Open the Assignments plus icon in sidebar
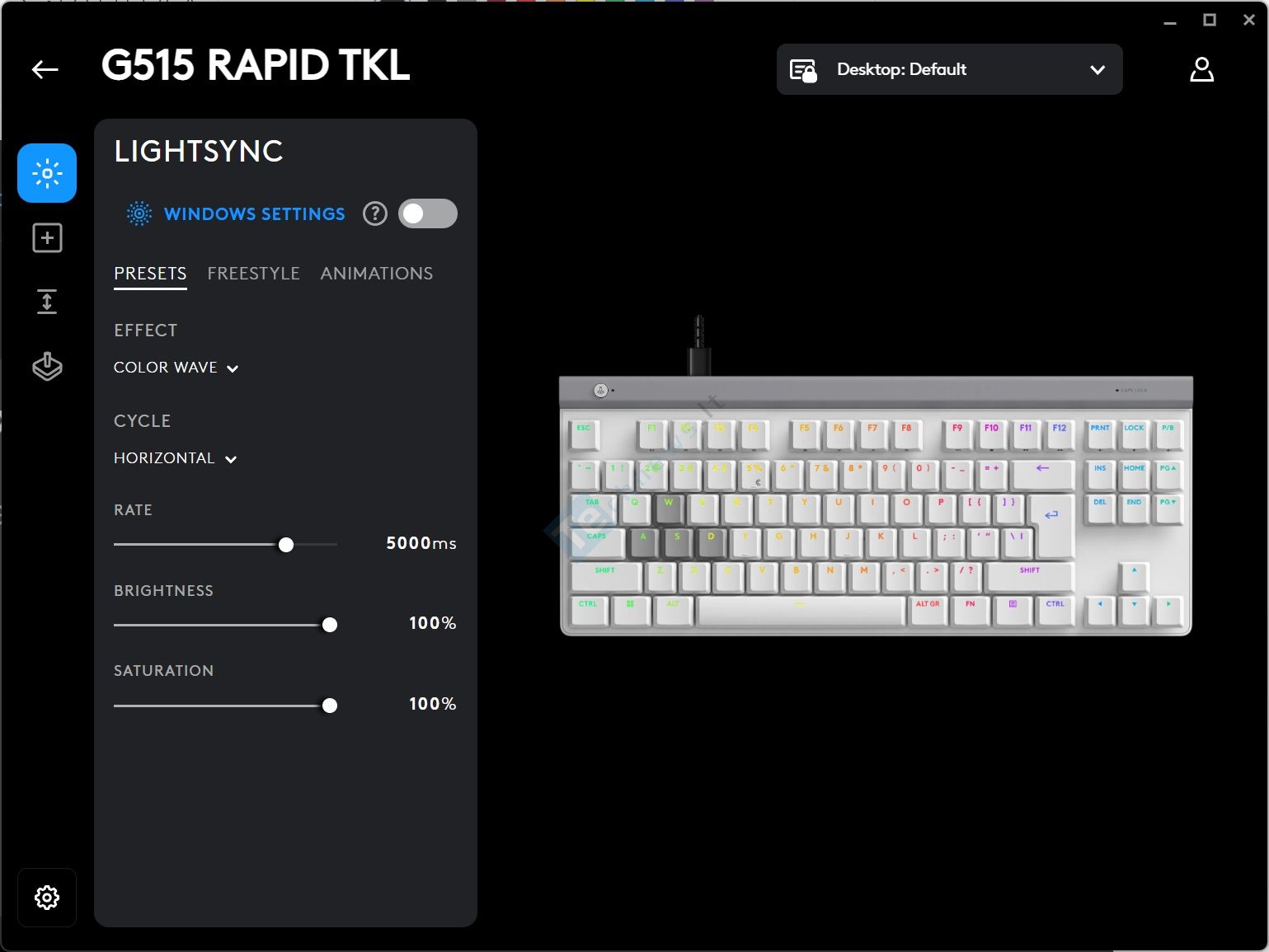The height and width of the screenshot is (952, 1269). (x=47, y=238)
